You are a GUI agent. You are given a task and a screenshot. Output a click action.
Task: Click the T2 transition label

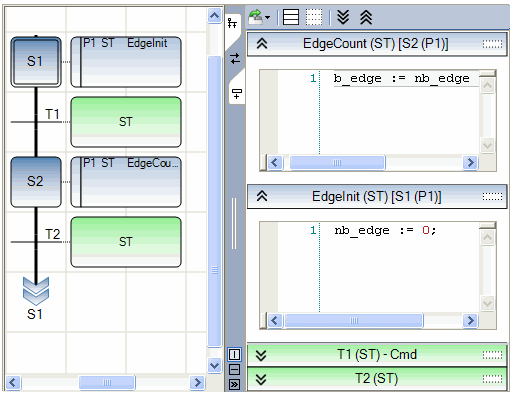pyautogui.click(x=52, y=234)
